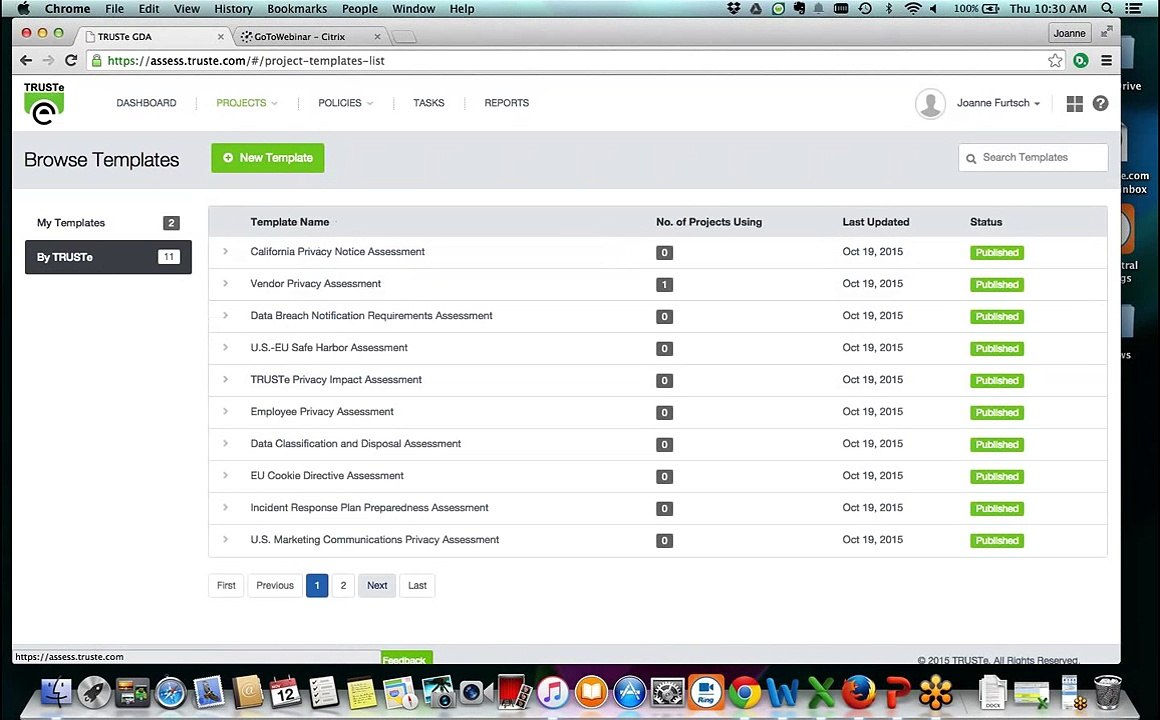Open Microsoft Excel icon in Dock

tap(820, 693)
